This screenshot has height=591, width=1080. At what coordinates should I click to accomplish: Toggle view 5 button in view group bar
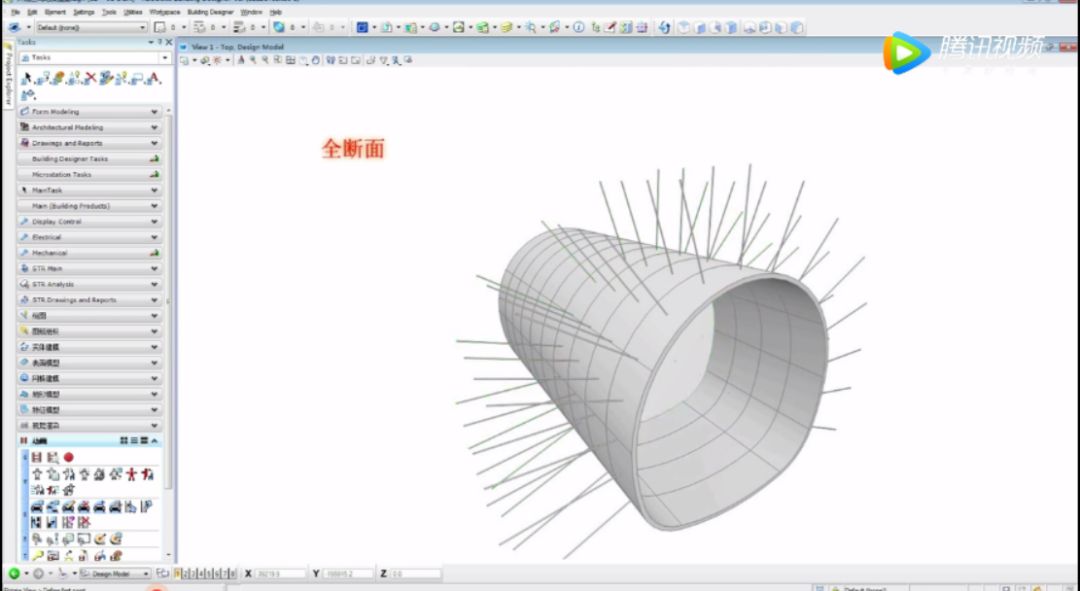tap(209, 573)
